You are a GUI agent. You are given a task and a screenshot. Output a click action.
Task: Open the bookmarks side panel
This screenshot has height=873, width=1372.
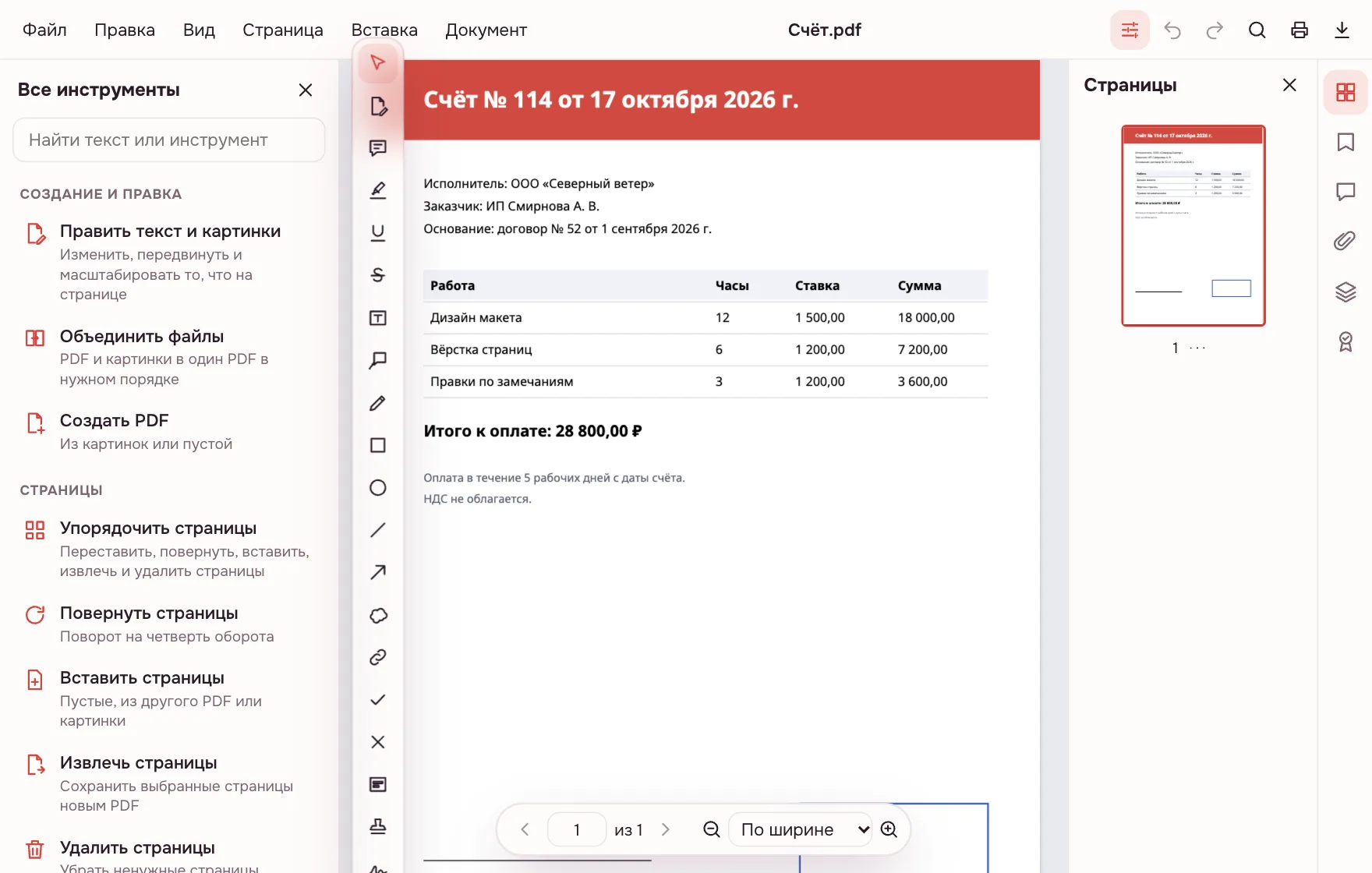[1345, 142]
